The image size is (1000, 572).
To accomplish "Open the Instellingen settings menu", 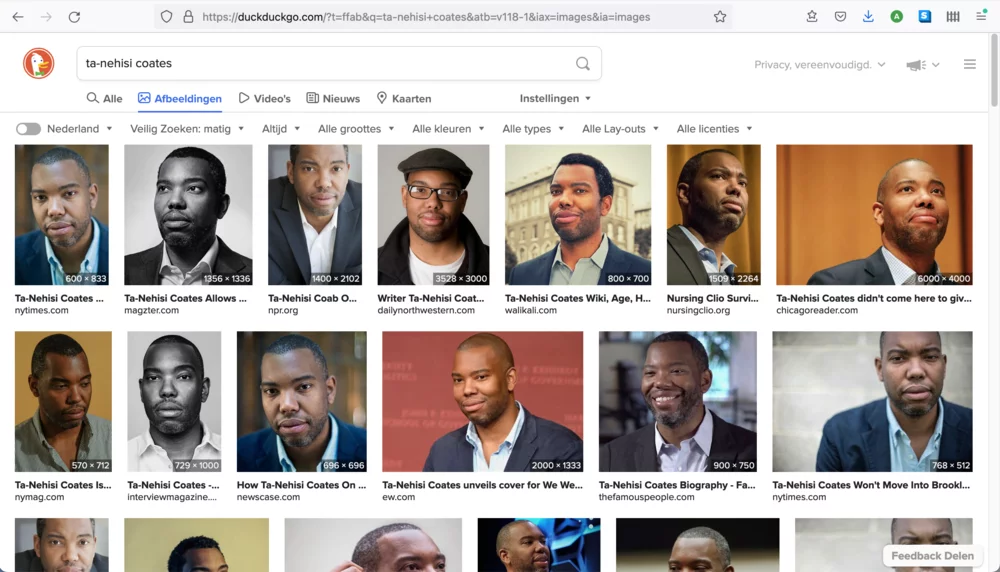I will click(555, 98).
